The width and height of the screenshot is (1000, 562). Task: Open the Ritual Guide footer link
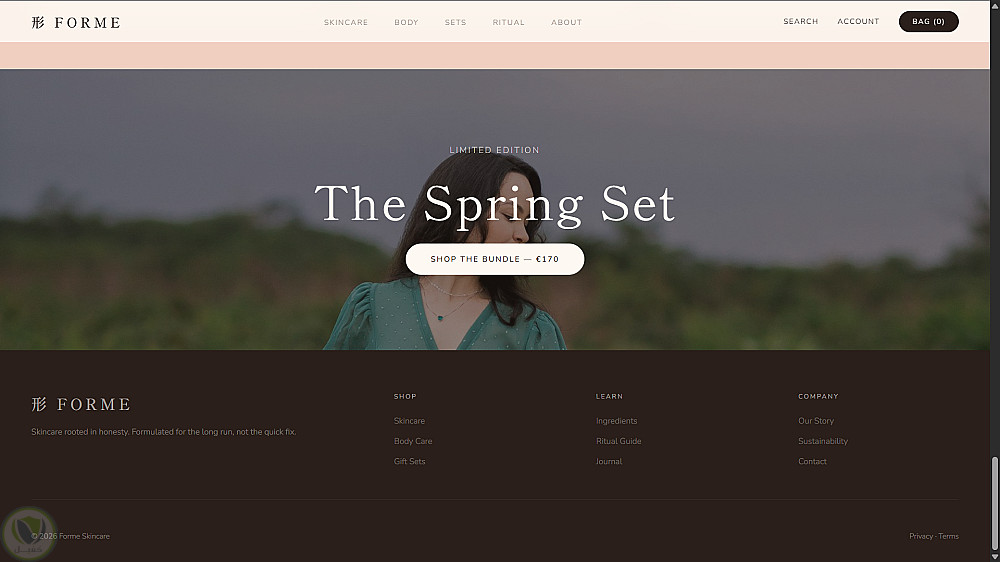tap(619, 441)
